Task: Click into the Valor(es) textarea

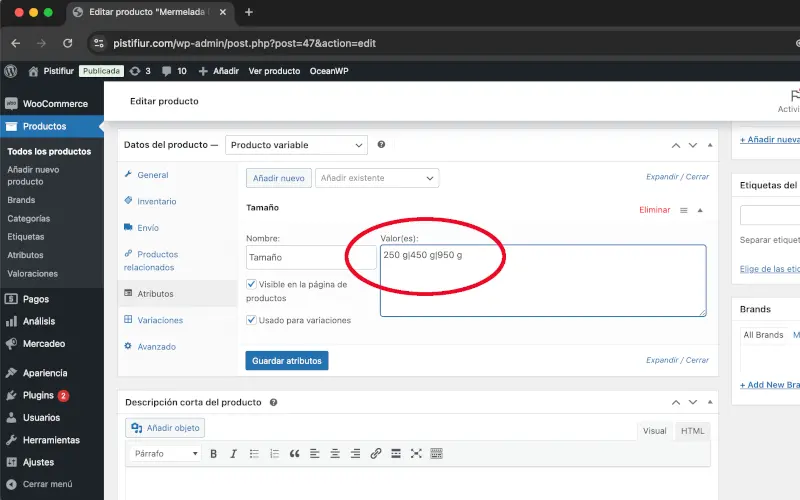Action: click(x=543, y=281)
